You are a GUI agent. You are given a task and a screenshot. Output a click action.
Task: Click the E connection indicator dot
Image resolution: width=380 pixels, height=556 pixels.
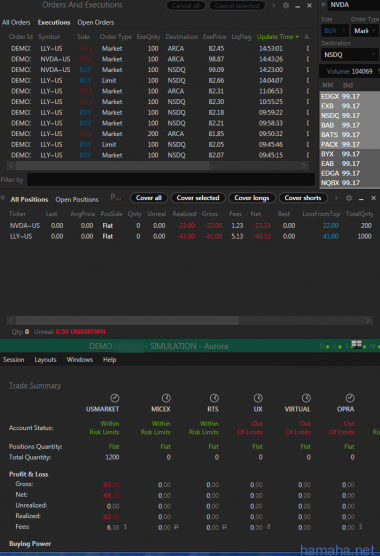[x=340, y=346]
